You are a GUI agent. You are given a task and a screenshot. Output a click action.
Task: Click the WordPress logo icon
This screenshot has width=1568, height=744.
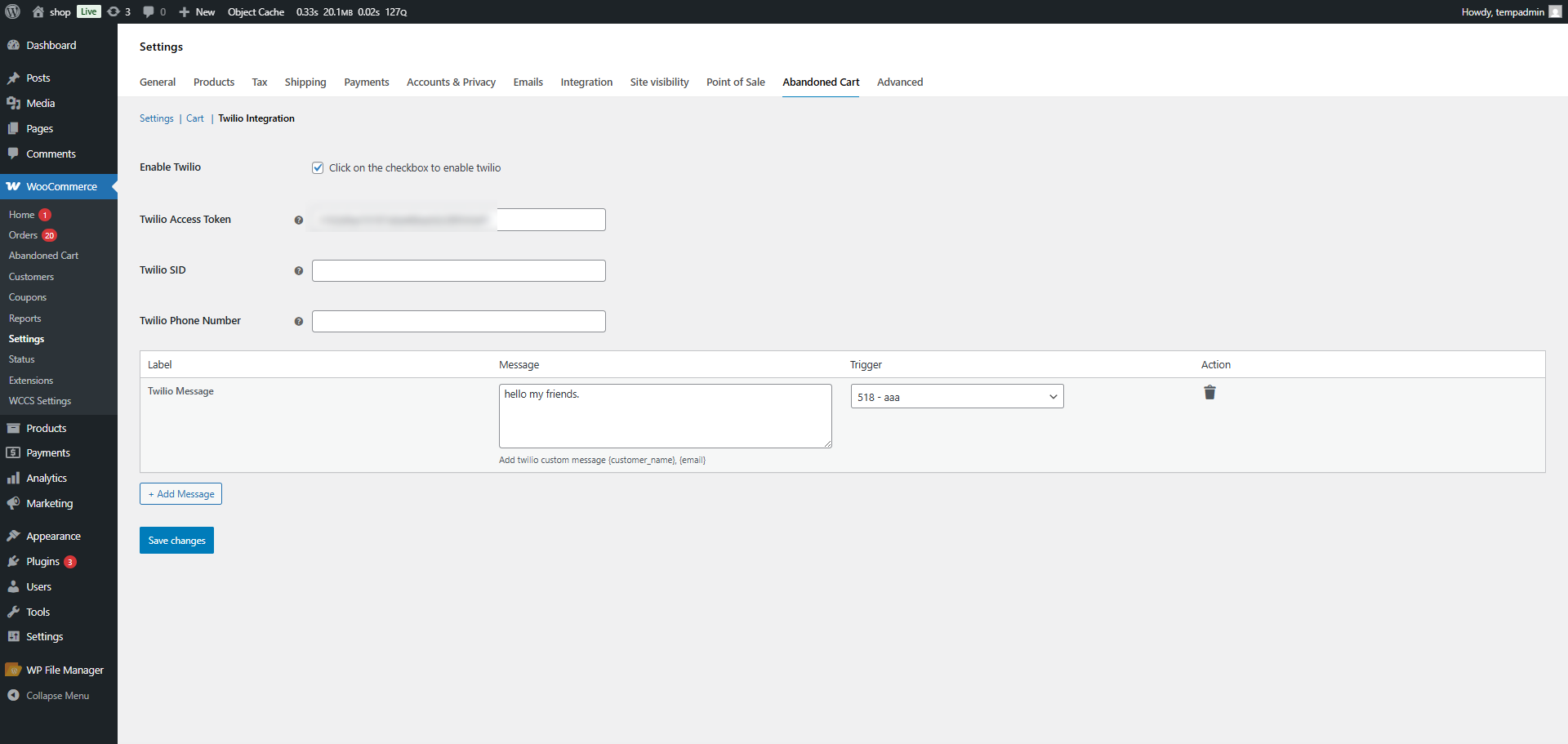point(12,11)
